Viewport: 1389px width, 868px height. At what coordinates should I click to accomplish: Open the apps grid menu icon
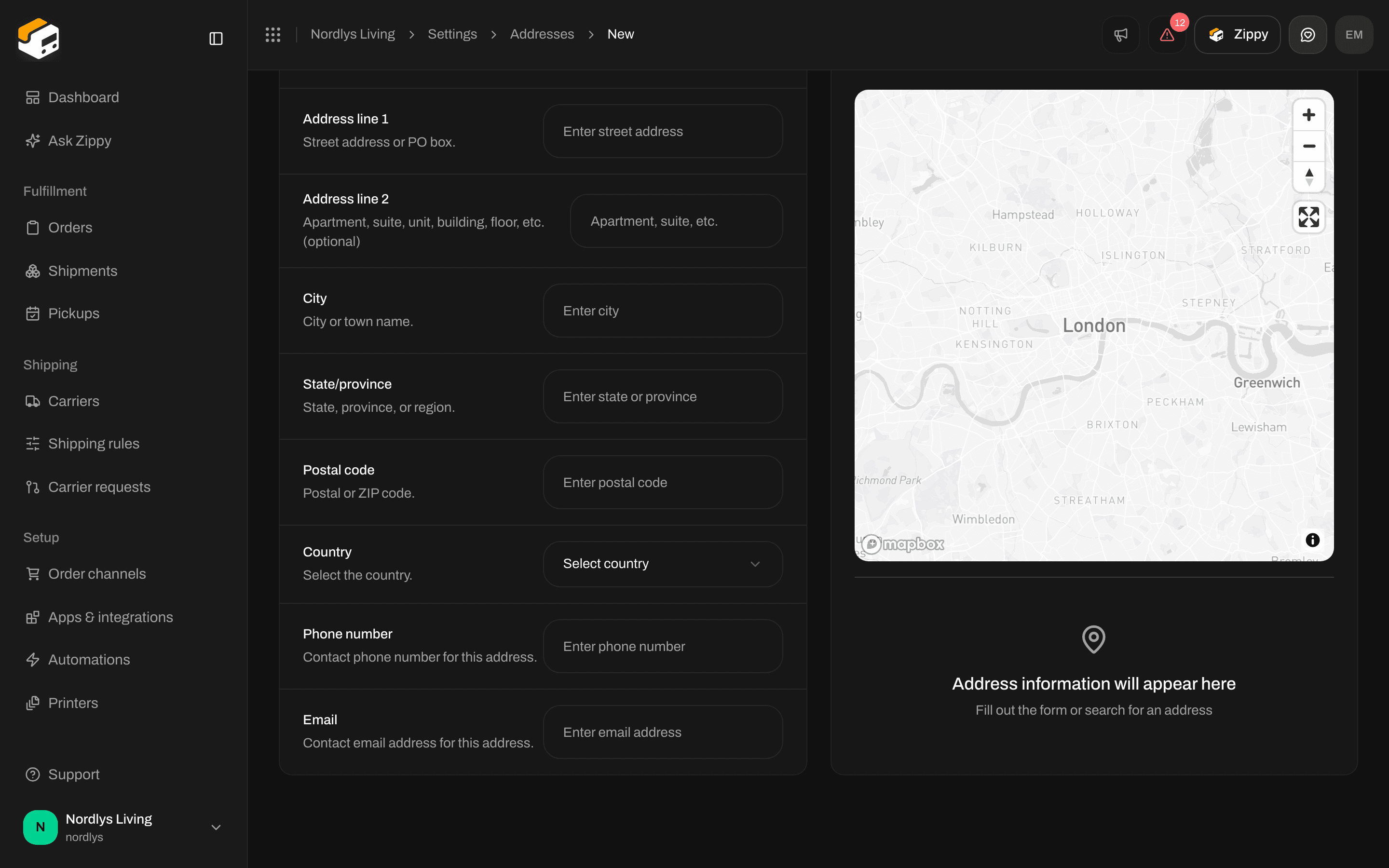pos(272,34)
